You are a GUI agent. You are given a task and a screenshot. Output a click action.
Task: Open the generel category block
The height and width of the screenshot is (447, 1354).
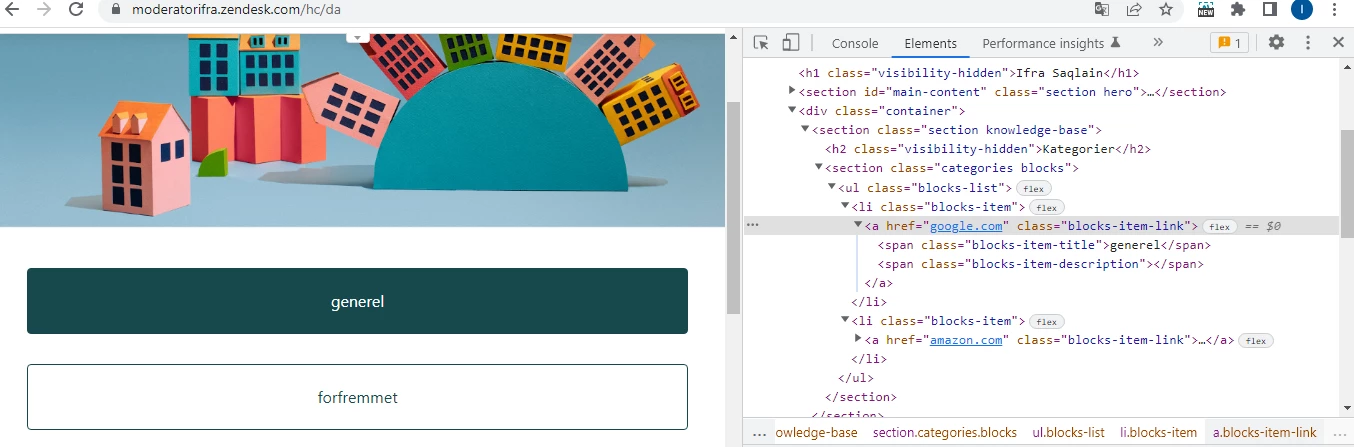tap(357, 301)
